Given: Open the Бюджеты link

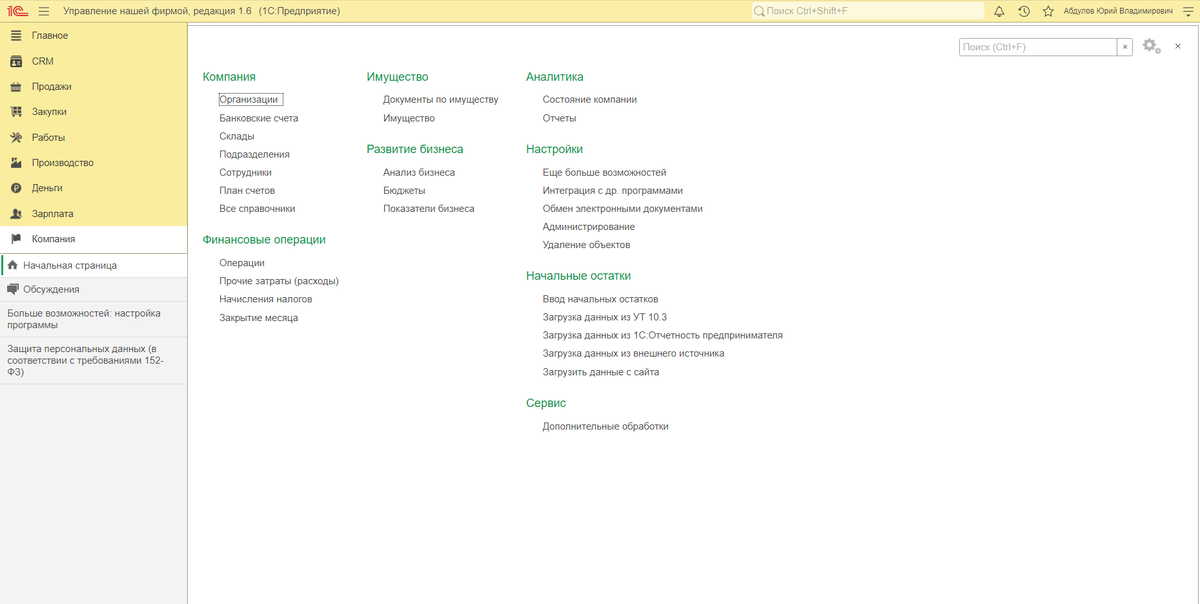Looking at the screenshot, I should pos(404,190).
